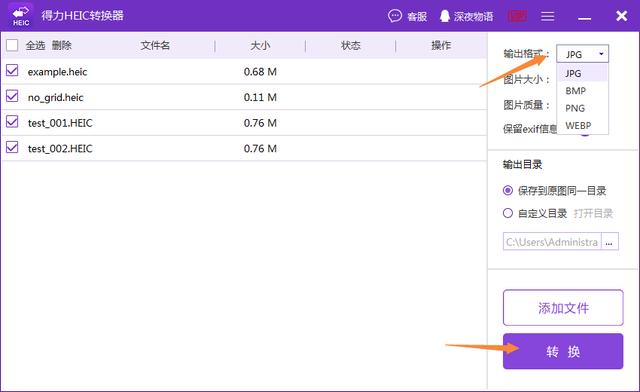Click the 状态 column header
Image resolution: width=640 pixels, height=392 pixels.
coord(351,45)
